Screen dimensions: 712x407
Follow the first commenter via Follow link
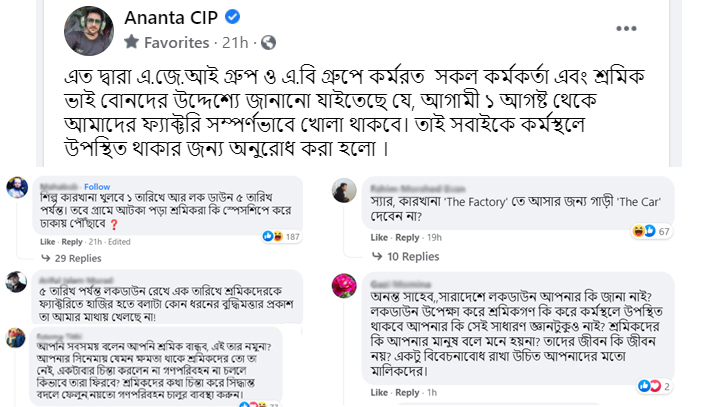[x=97, y=187]
